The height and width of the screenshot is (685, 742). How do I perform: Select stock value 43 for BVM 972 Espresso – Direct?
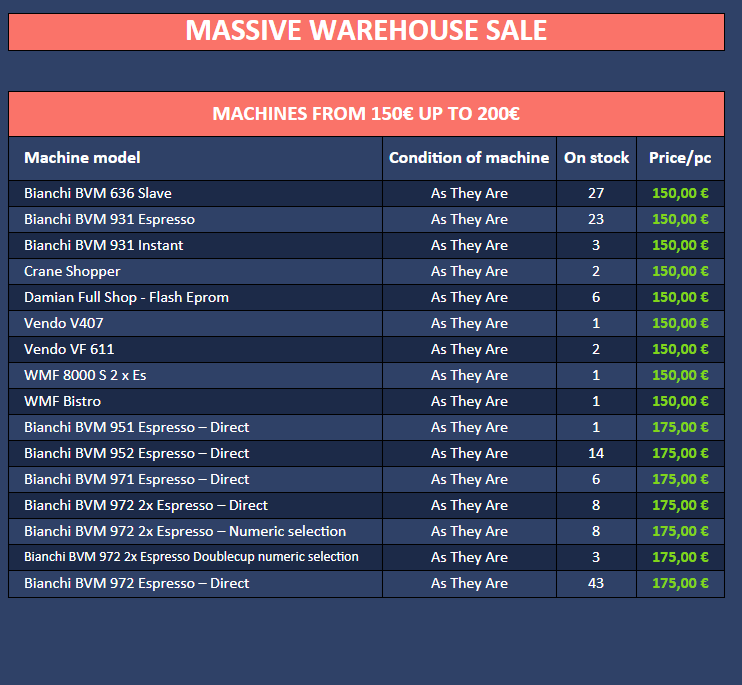point(596,583)
